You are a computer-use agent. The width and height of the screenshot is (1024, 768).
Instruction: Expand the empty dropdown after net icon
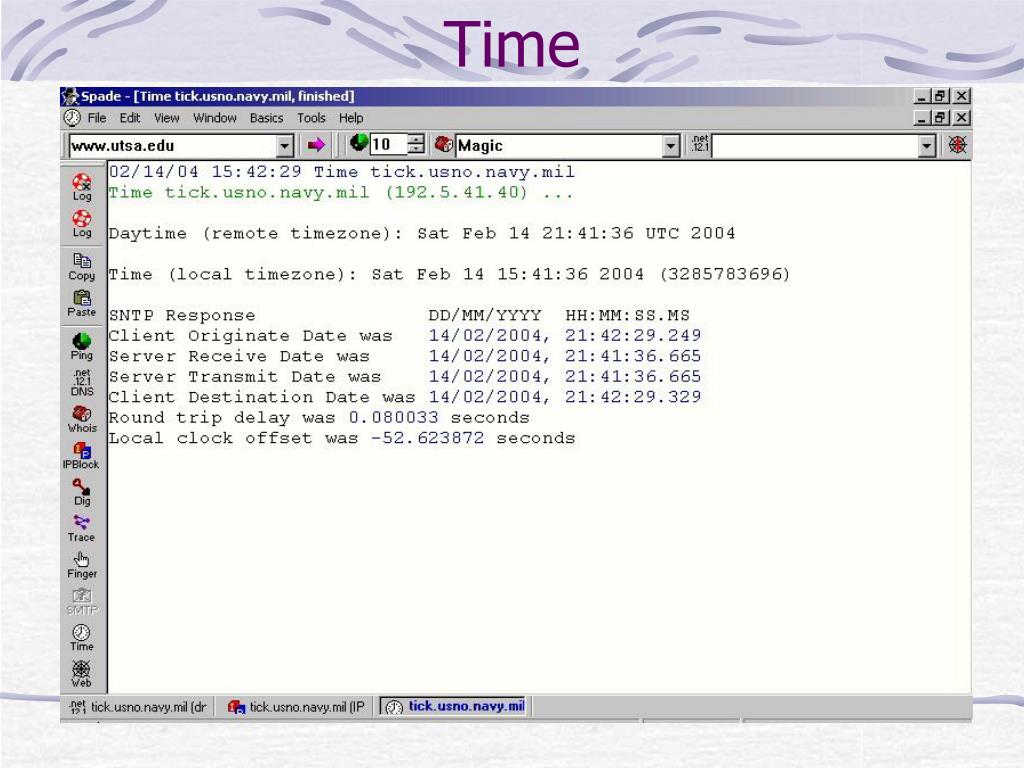click(927, 146)
